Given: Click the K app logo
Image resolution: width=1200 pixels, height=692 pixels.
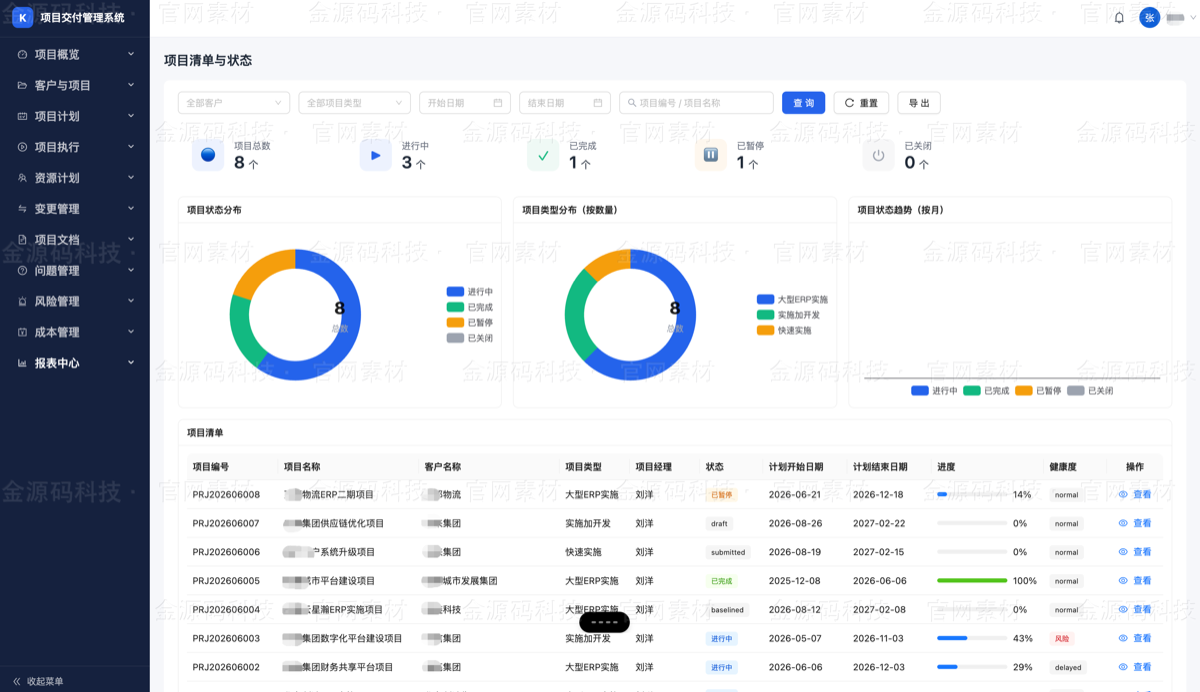Looking at the screenshot, I should click(x=22, y=18).
